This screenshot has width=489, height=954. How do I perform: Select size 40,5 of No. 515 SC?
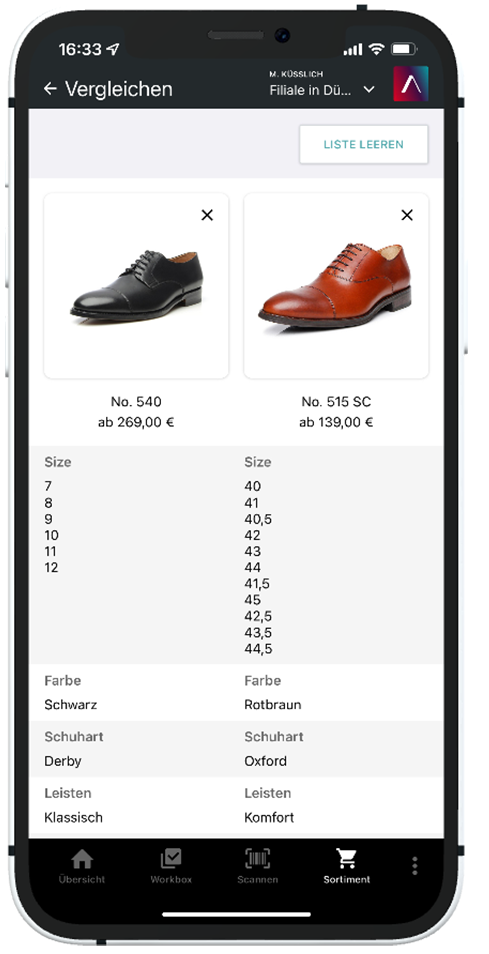point(258,520)
